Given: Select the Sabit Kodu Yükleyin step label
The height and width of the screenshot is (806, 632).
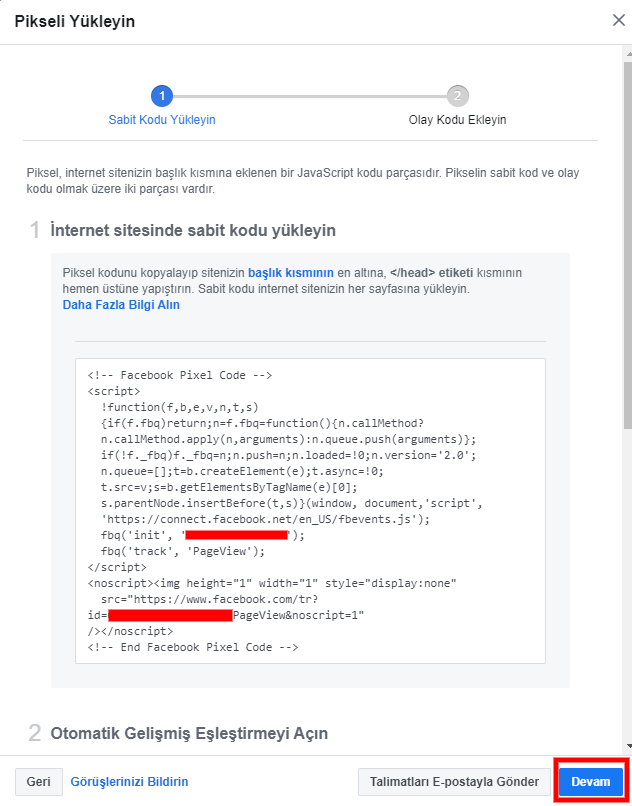Looking at the screenshot, I should click(161, 118).
